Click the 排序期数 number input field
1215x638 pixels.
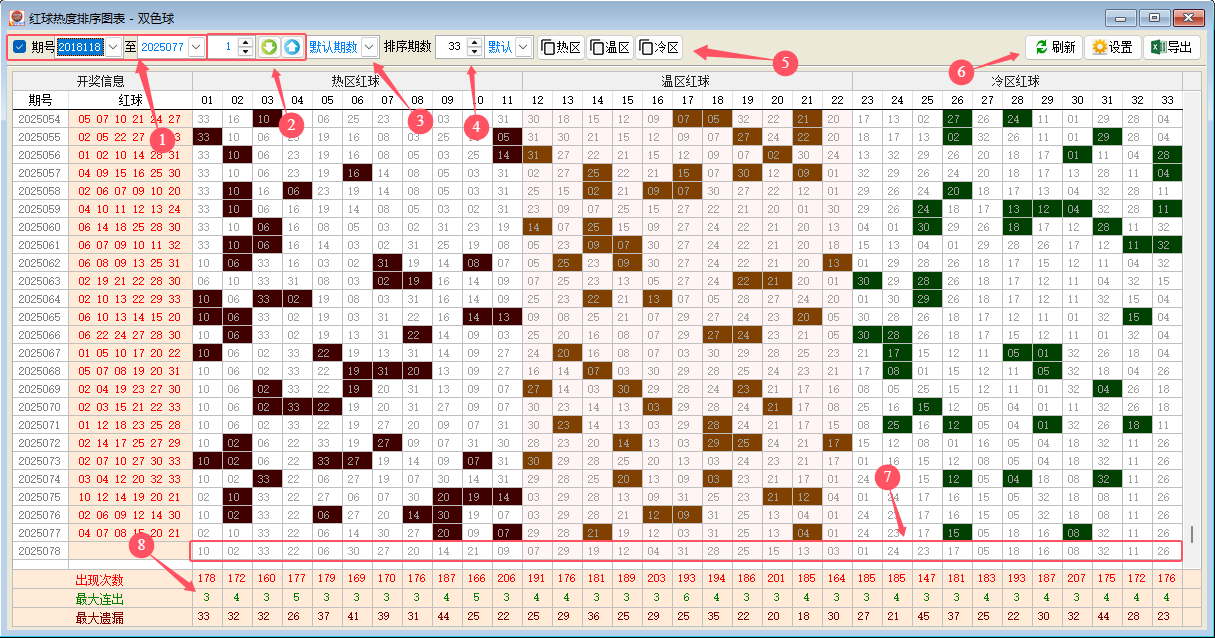pyautogui.click(x=451, y=47)
